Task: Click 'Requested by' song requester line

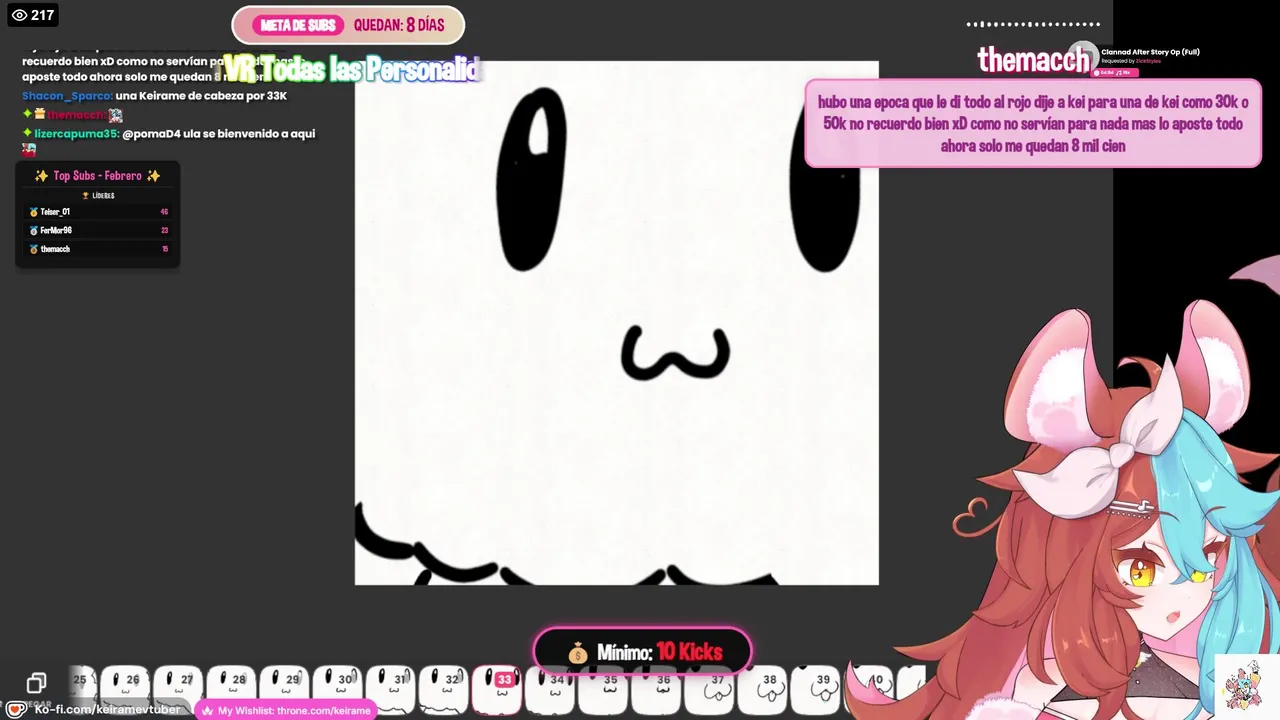Action: click(1131, 61)
